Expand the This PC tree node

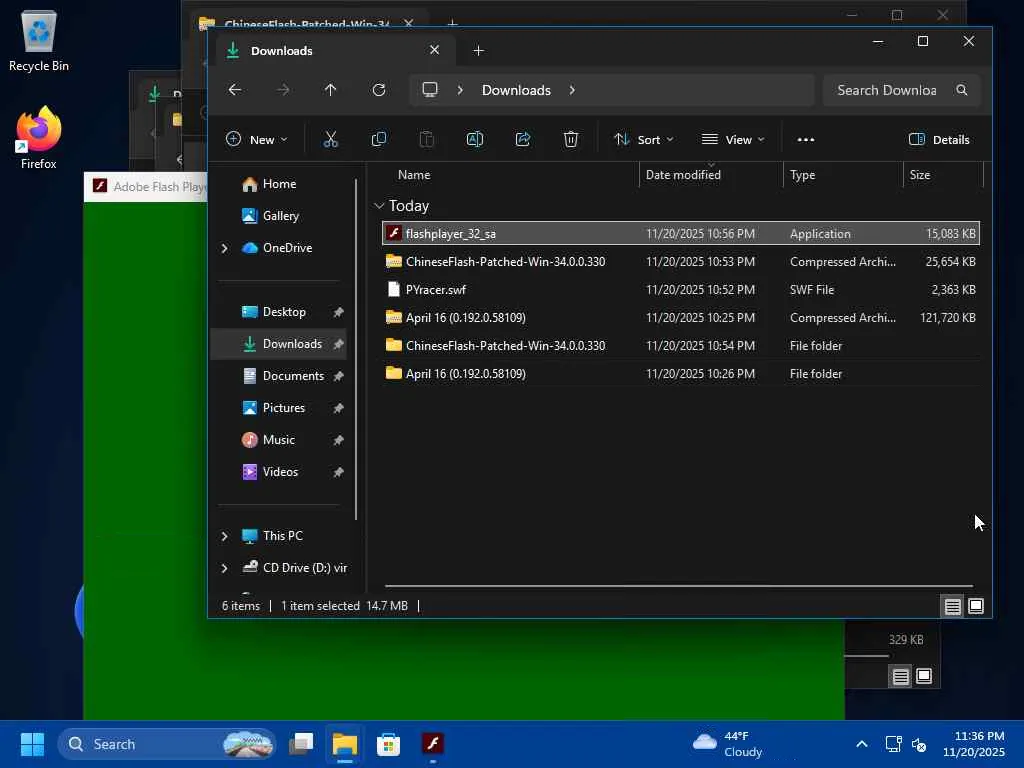pyautogui.click(x=224, y=536)
